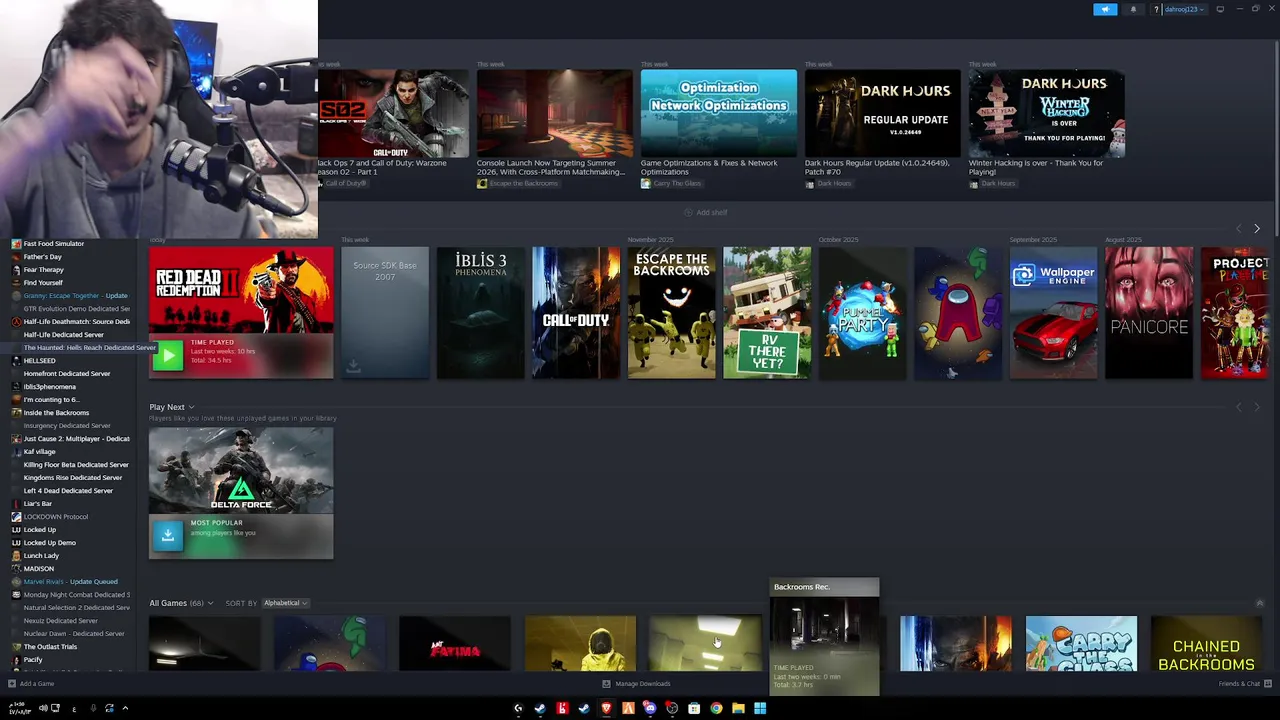Click the Escape the Backrooms tag under console launch news
This screenshot has height=720, width=1280.
click(520, 183)
